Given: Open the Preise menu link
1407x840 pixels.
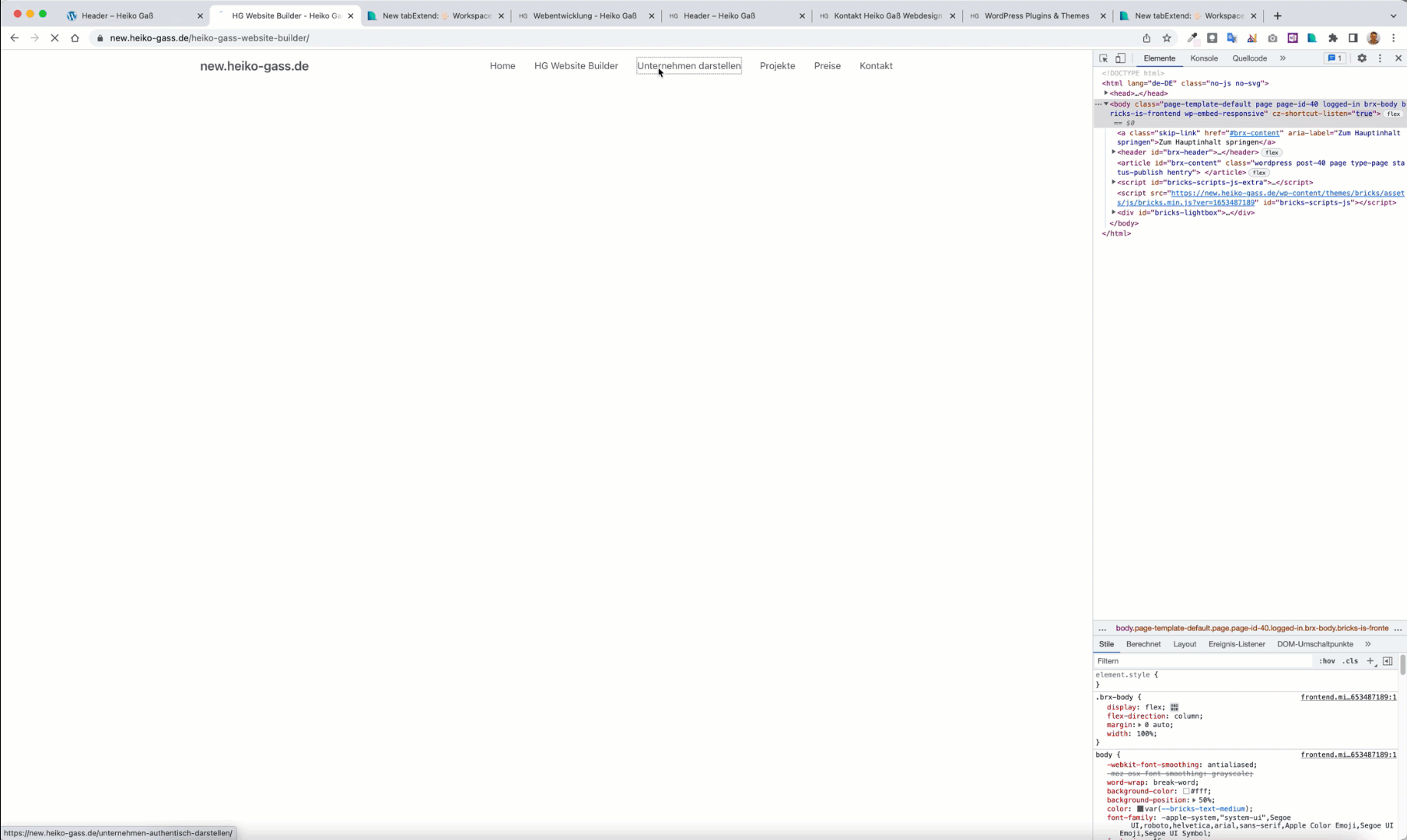Looking at the screenshot, I should coord(827,66).
